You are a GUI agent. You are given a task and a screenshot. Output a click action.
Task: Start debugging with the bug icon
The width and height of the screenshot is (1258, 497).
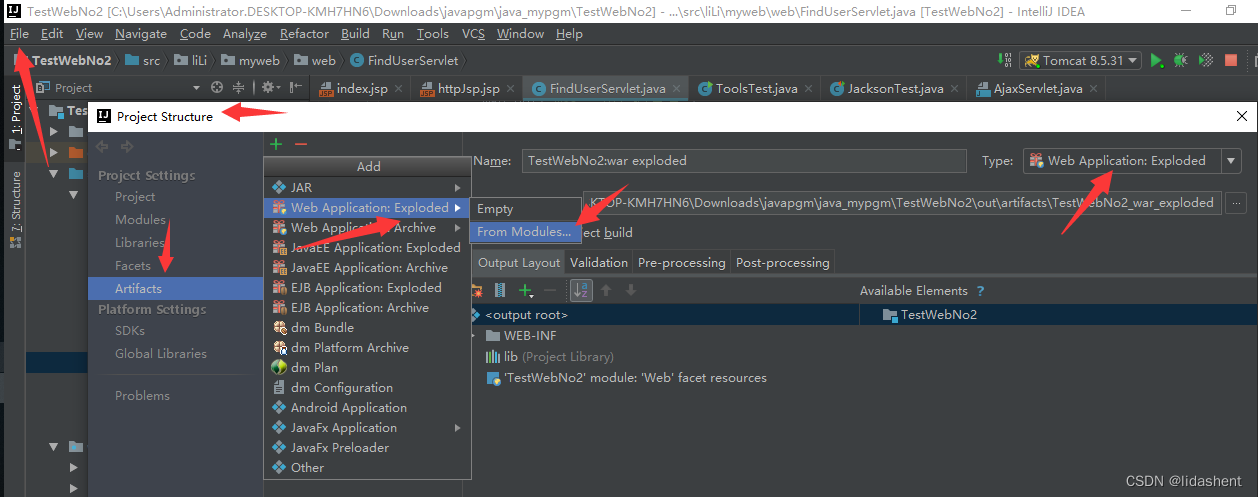pos(1181,61)
